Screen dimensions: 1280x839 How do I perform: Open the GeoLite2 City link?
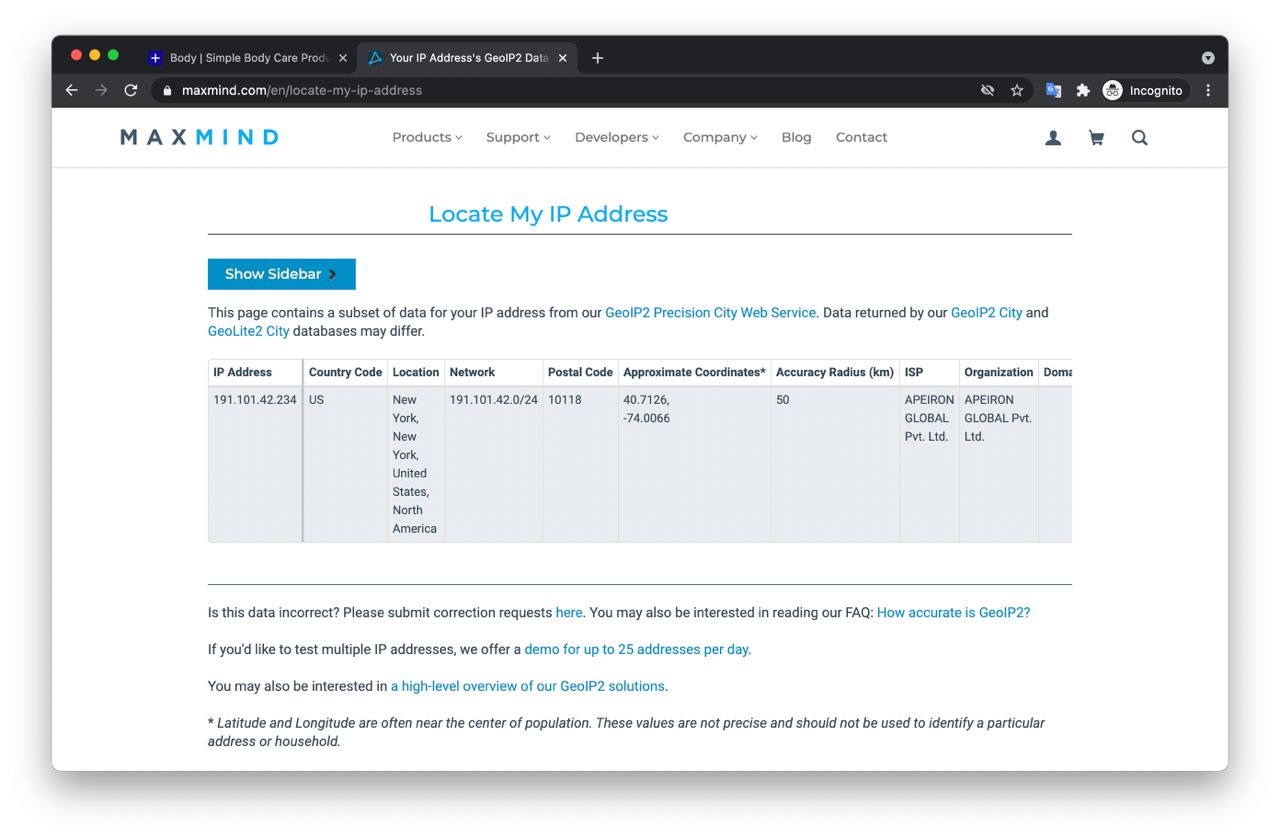click(x=248, y=331)
